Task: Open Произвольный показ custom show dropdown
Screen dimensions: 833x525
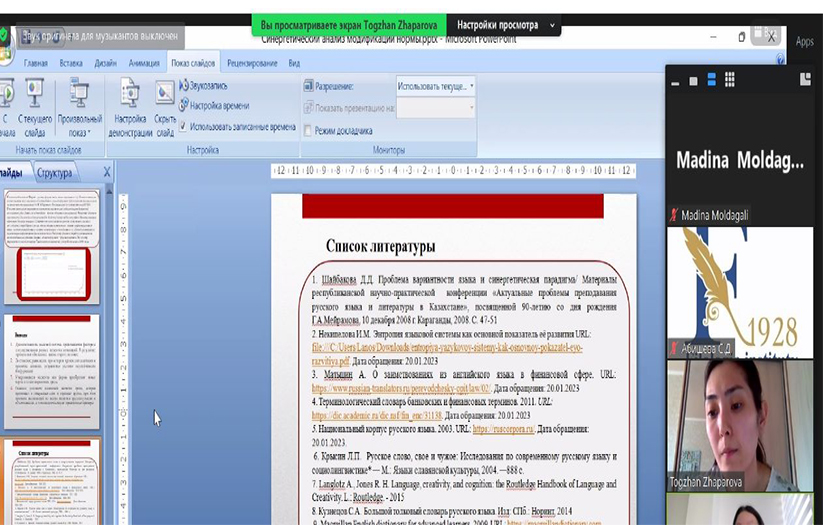Action: [x=79, y=110]
